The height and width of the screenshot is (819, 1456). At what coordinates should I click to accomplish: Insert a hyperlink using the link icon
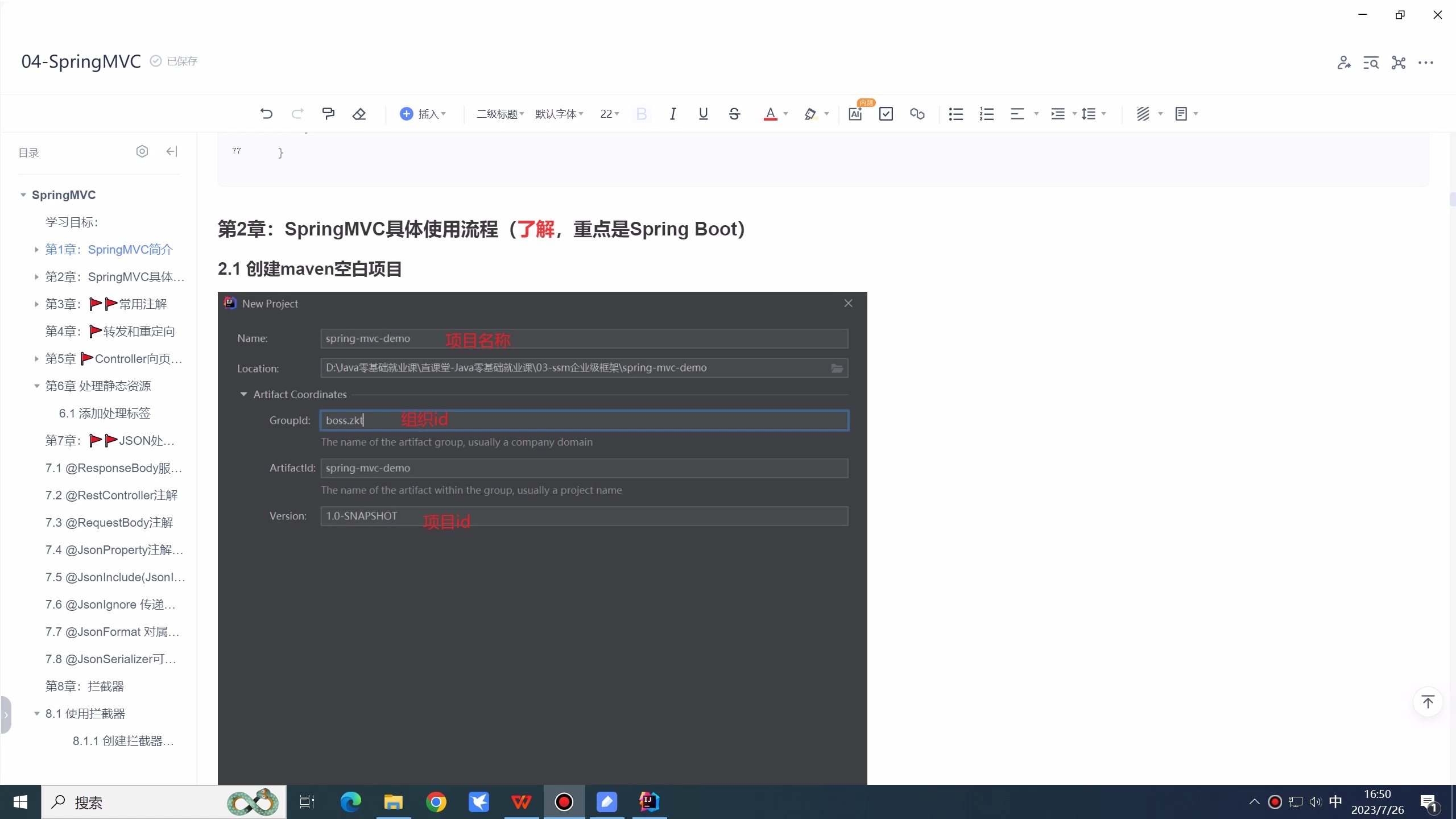917,114
